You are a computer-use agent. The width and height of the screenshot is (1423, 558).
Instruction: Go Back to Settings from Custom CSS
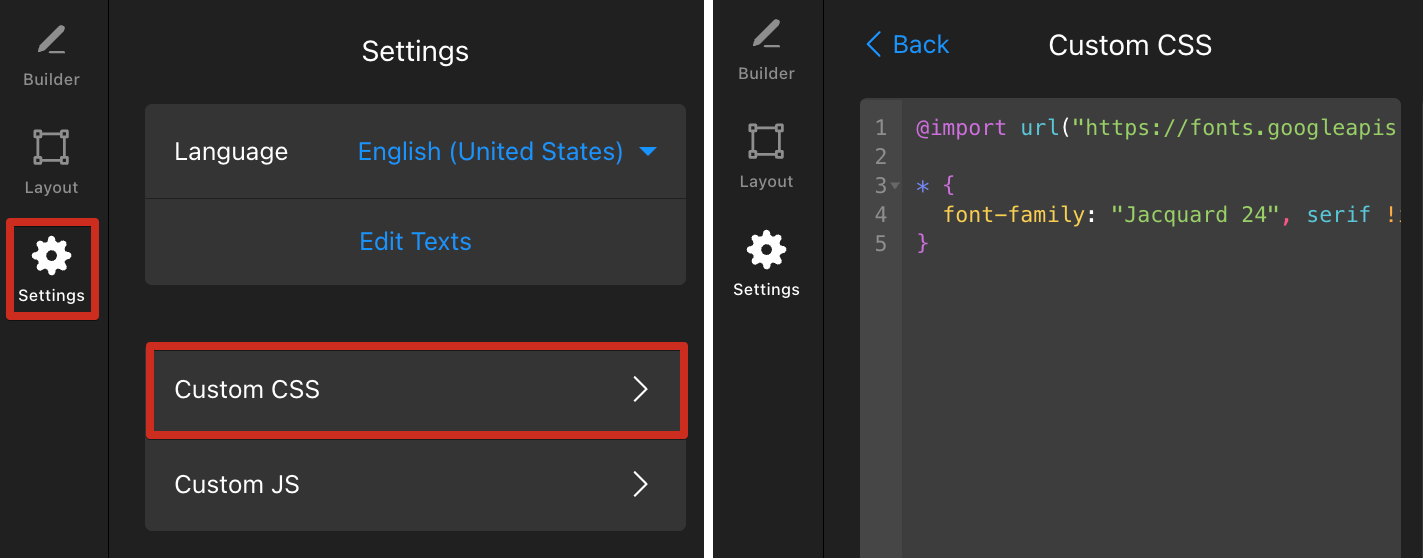pyautogui.click(x=908, y=45)
